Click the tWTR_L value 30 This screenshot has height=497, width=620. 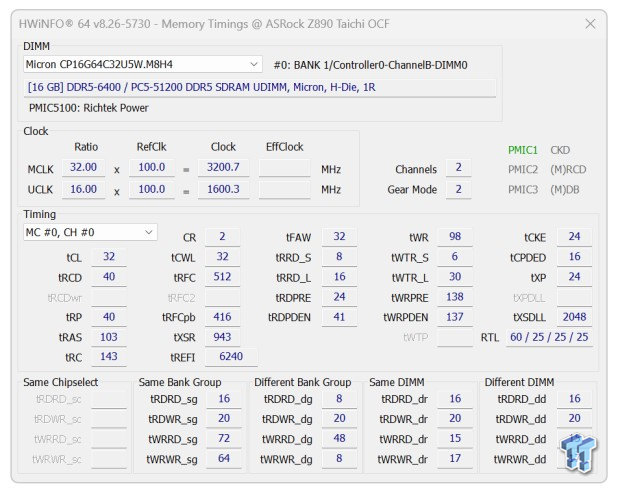[455, 277]
